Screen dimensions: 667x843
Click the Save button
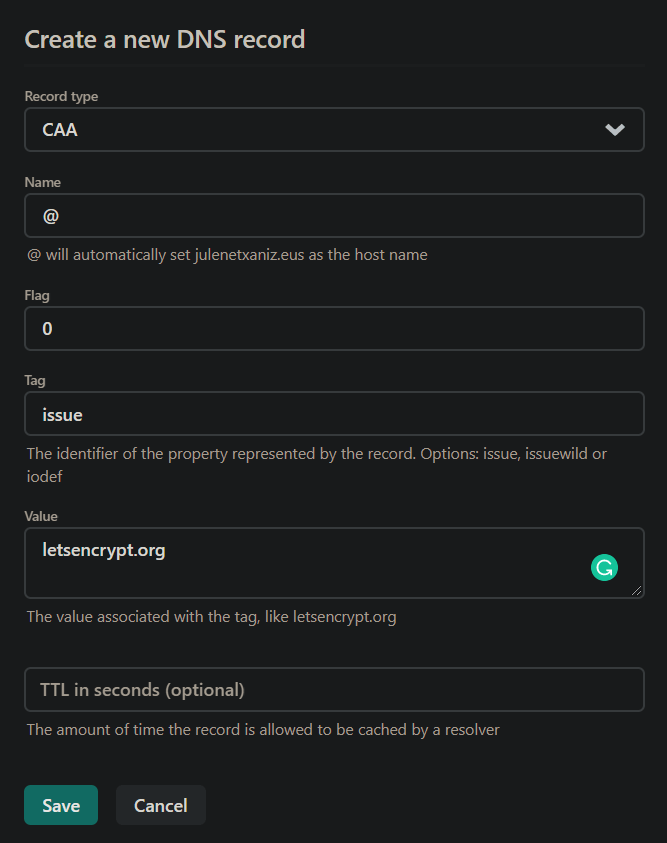click(60, 805)
